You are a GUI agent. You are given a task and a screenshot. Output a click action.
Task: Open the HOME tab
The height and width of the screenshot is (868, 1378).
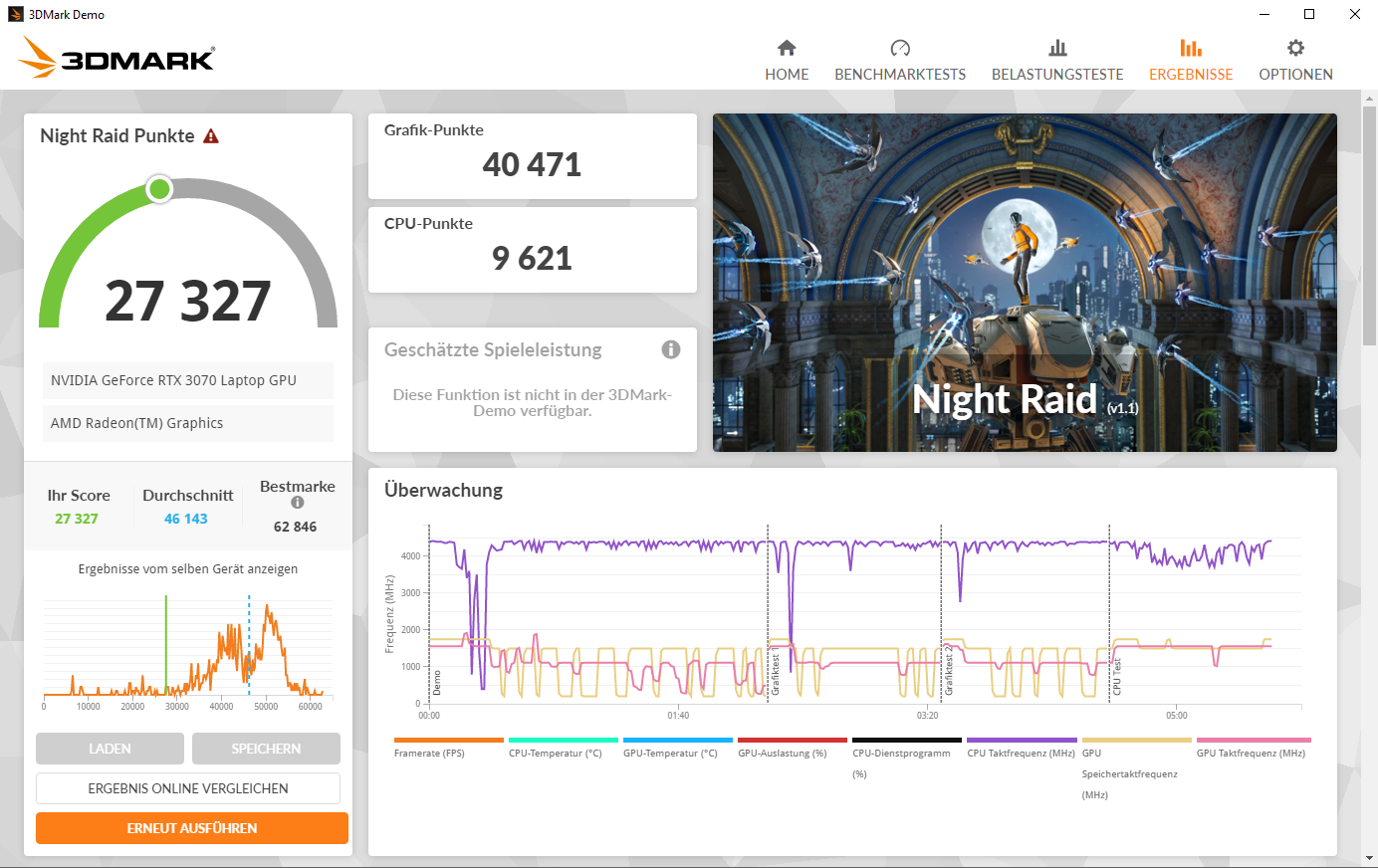[x=787, y=61]
